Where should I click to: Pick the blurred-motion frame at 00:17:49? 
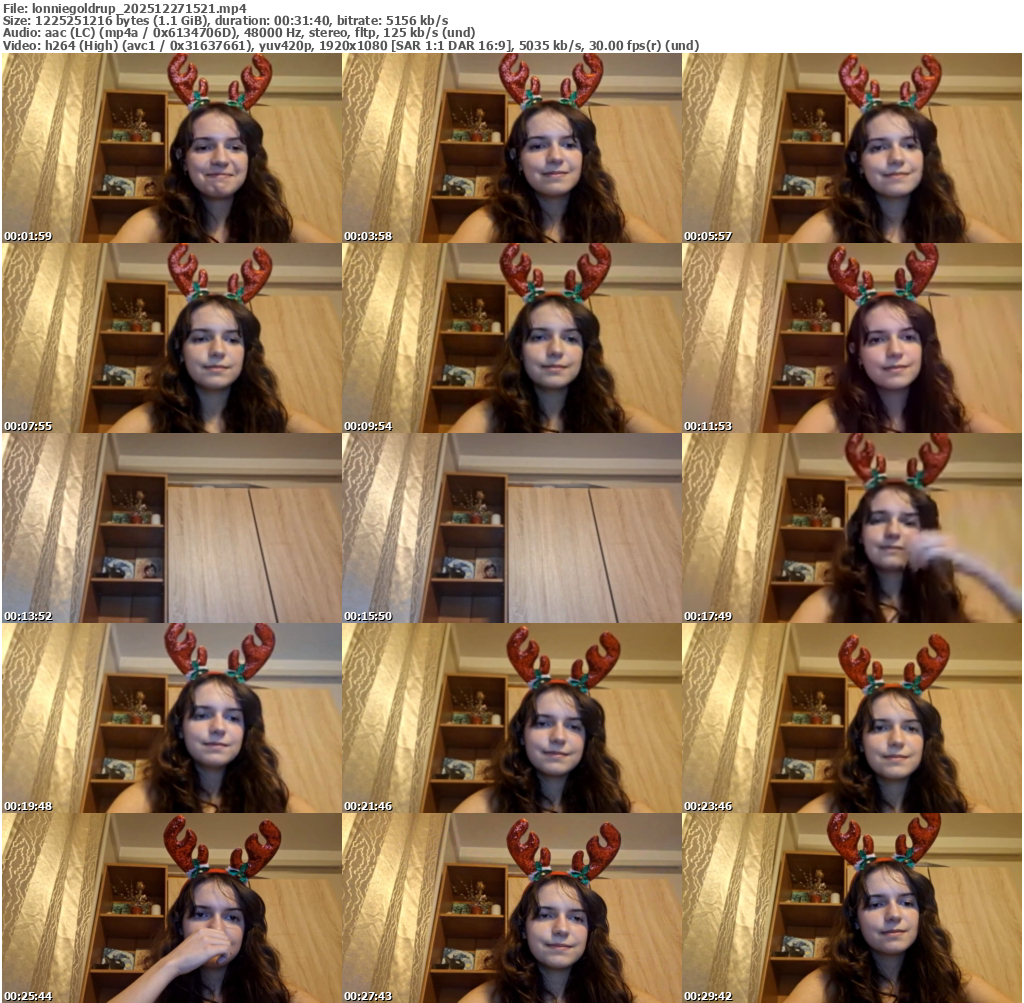pos(852,528)
